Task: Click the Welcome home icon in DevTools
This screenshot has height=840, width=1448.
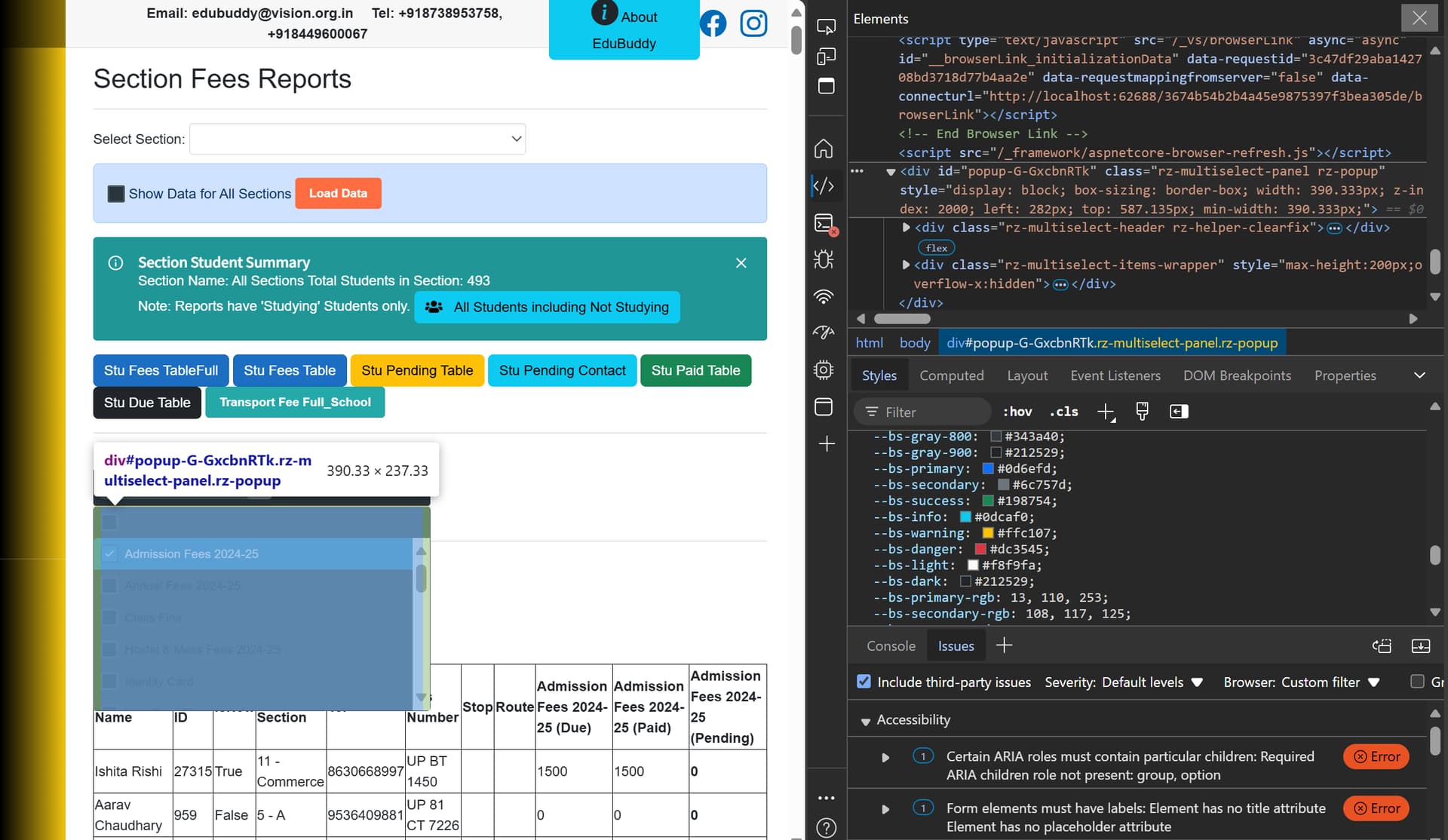Action: tap(824, 149)
